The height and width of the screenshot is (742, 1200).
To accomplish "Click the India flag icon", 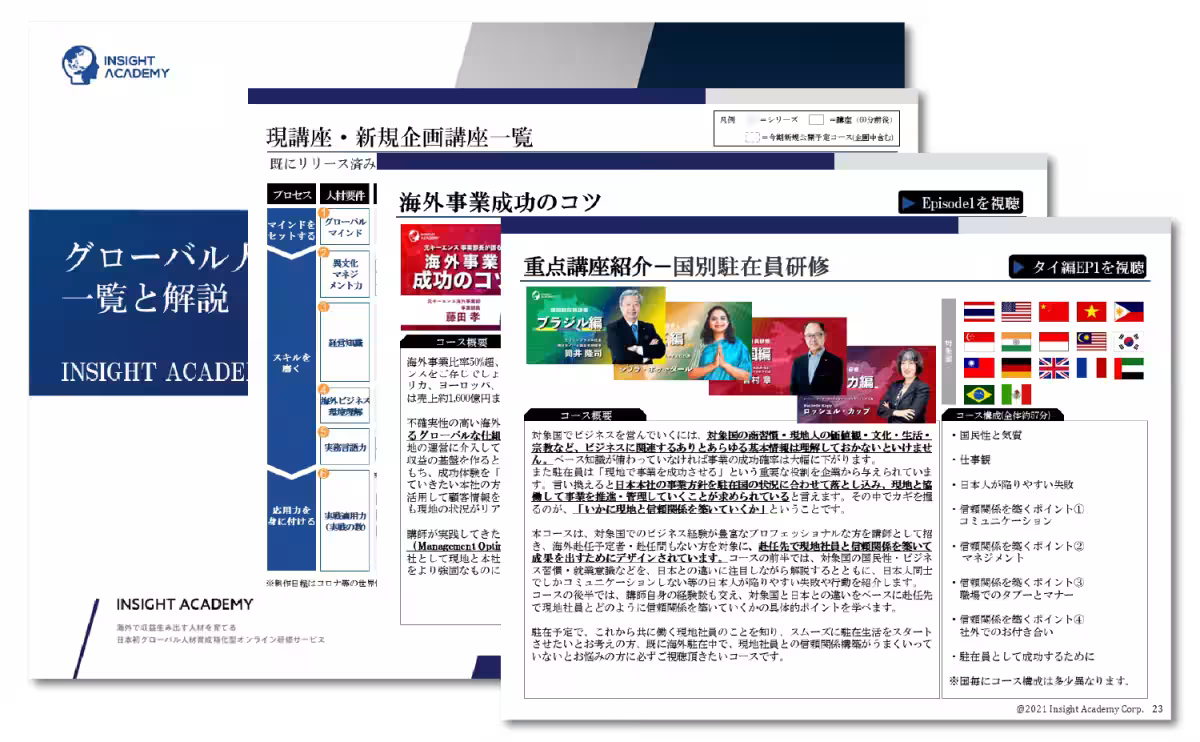I will click(1016, 340).
